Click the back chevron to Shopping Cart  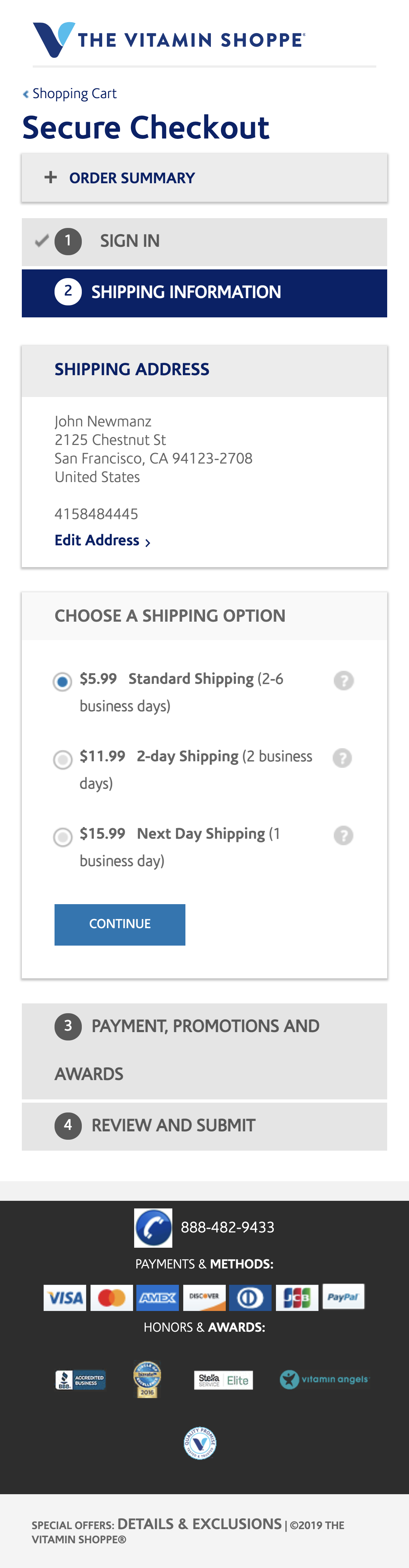pyautogui.click(x=25, y=93)
